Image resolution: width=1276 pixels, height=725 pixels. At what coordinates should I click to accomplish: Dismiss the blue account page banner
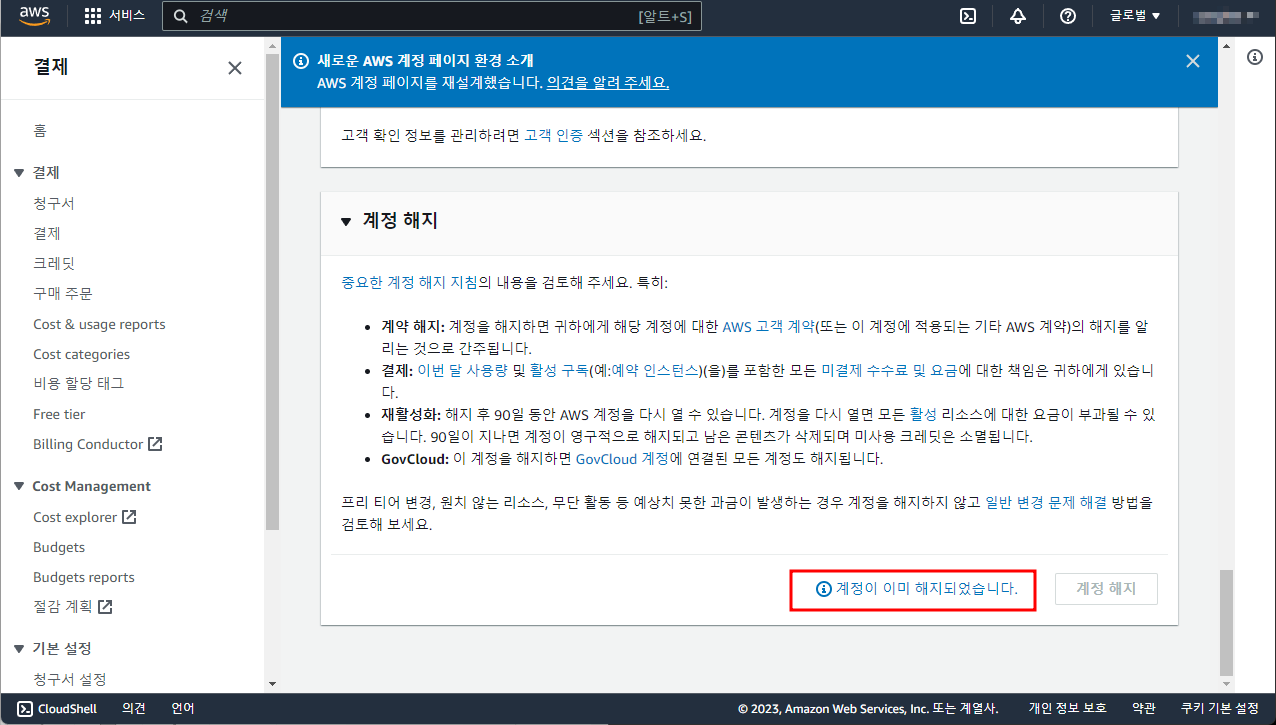(1192, 61)
